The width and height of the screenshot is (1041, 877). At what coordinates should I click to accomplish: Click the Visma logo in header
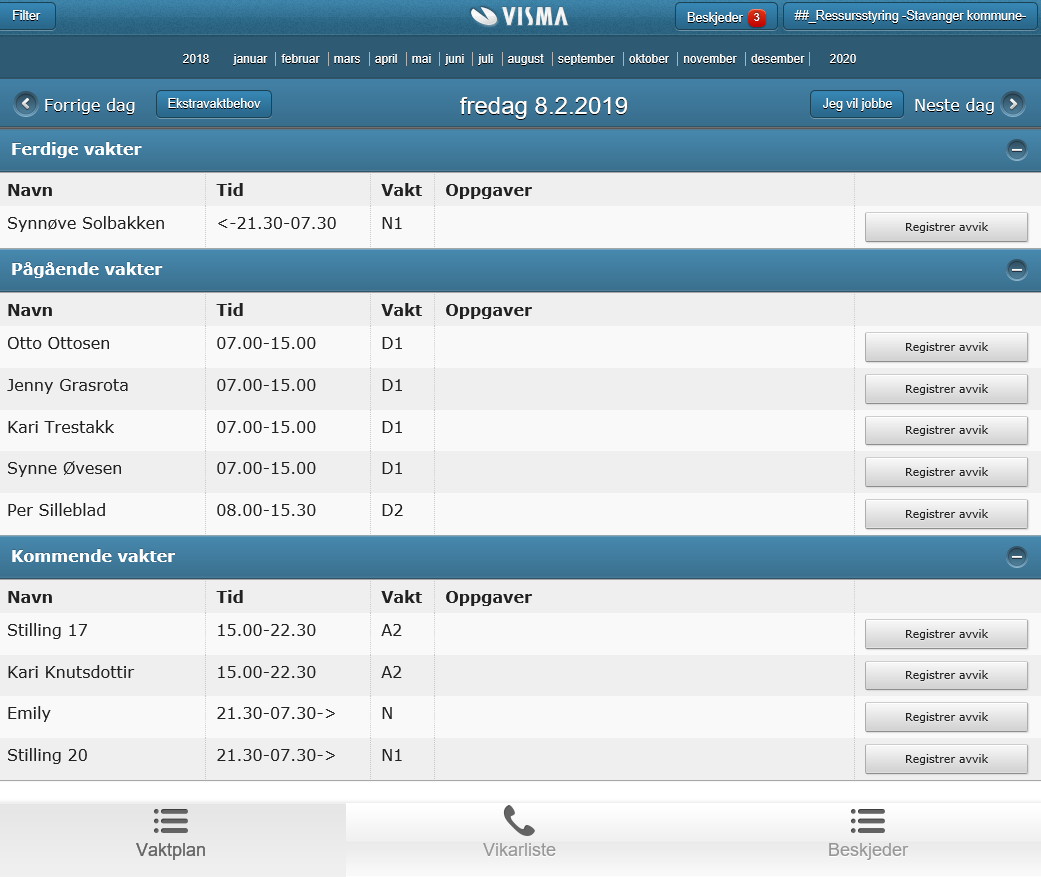pos(519,16)
